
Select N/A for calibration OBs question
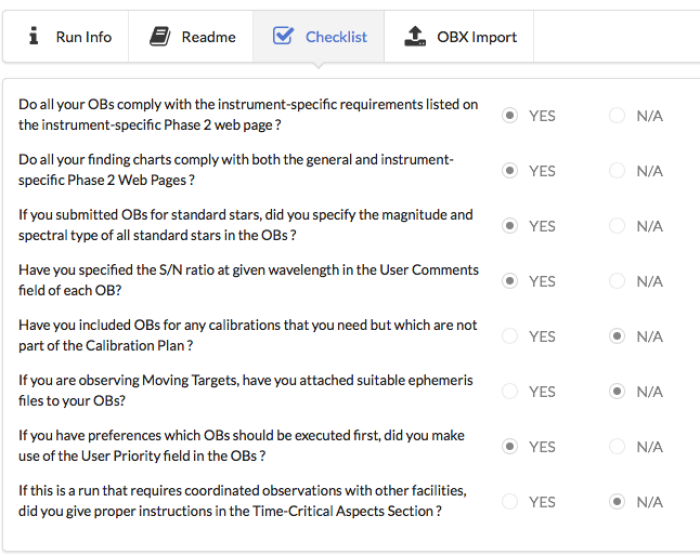617,336
